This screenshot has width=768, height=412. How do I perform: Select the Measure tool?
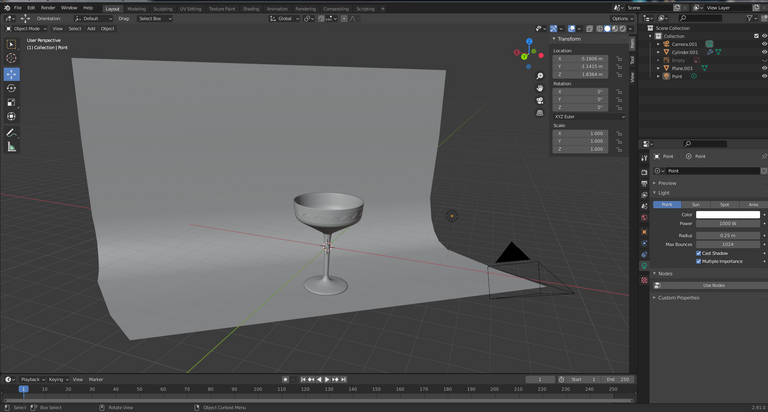(12, 147)
